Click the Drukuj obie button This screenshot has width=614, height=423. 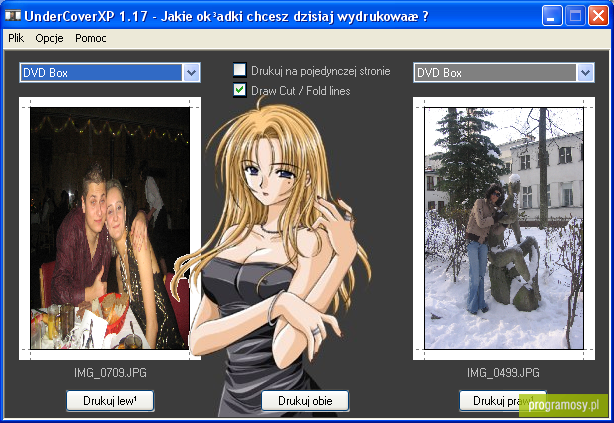pos(305,401)
